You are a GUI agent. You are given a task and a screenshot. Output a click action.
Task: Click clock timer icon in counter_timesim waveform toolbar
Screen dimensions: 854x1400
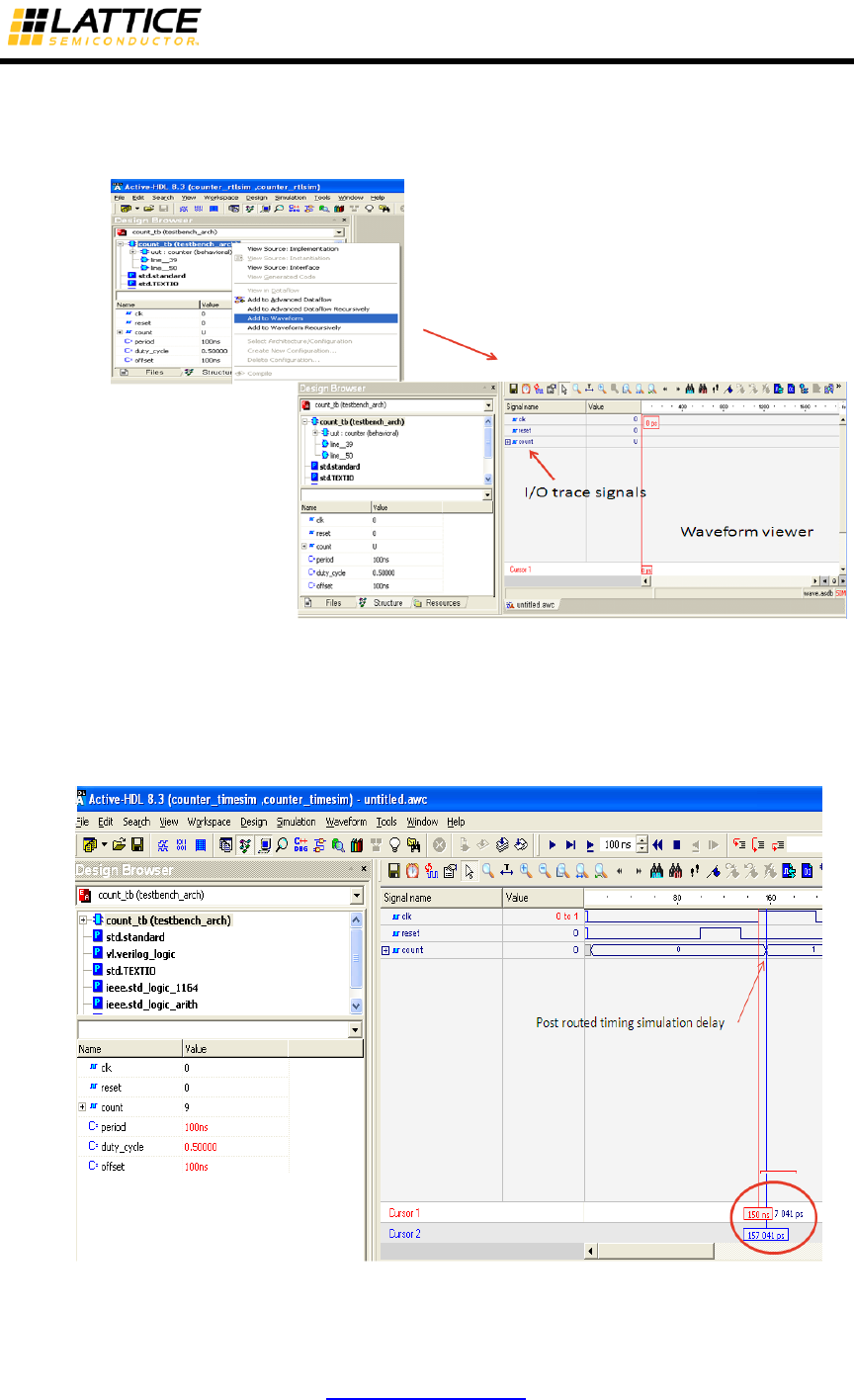pos(411,871)
